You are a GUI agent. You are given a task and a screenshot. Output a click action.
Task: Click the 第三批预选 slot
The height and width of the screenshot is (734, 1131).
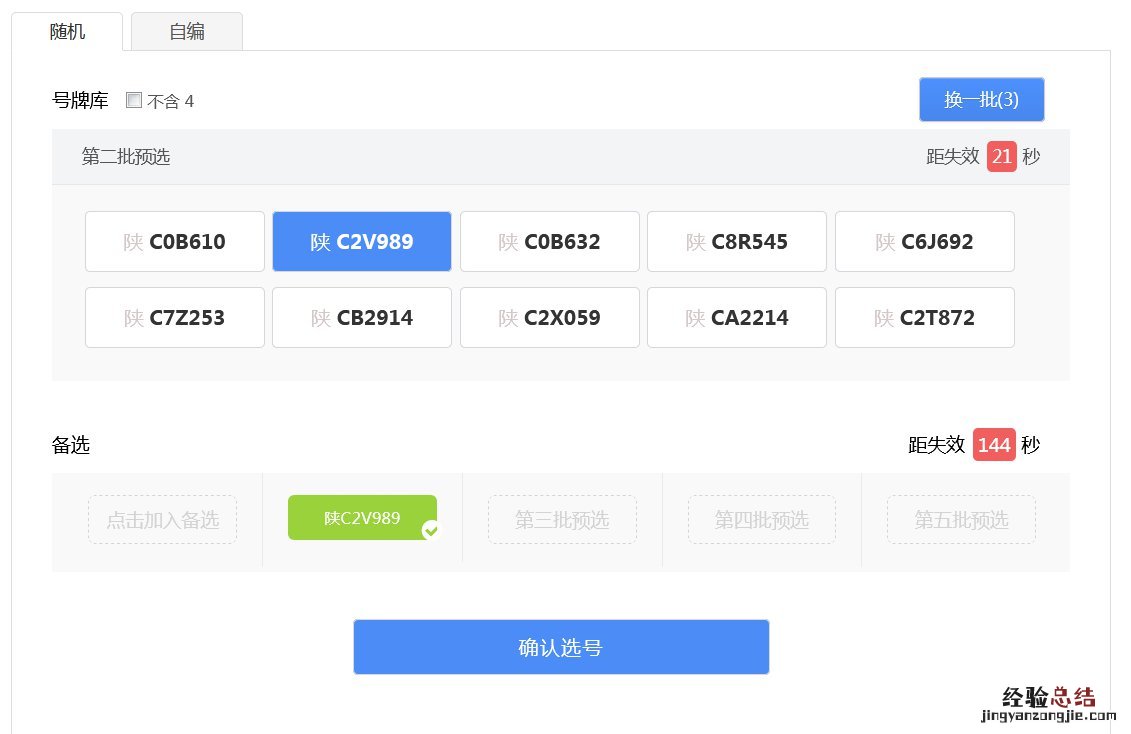tap(562, 520)
